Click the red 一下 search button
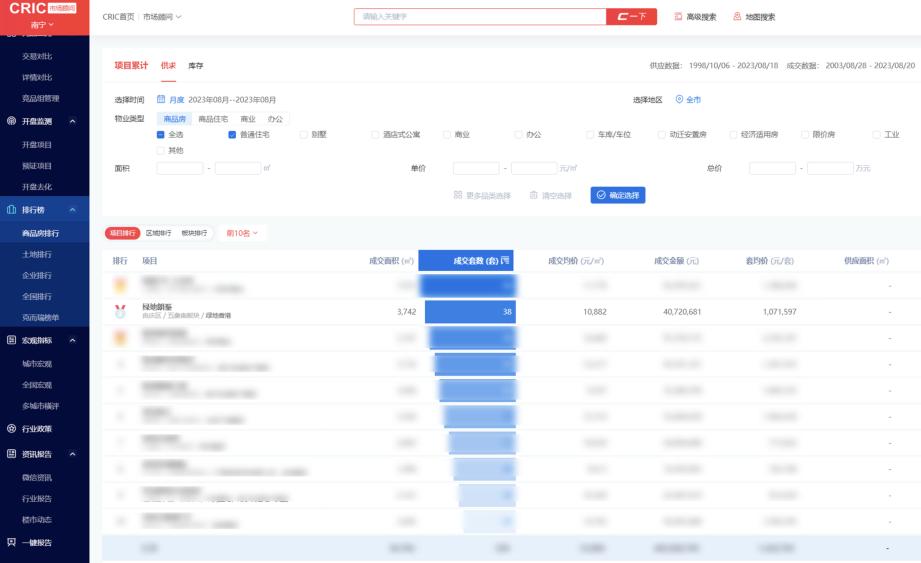 coord(633,17)
